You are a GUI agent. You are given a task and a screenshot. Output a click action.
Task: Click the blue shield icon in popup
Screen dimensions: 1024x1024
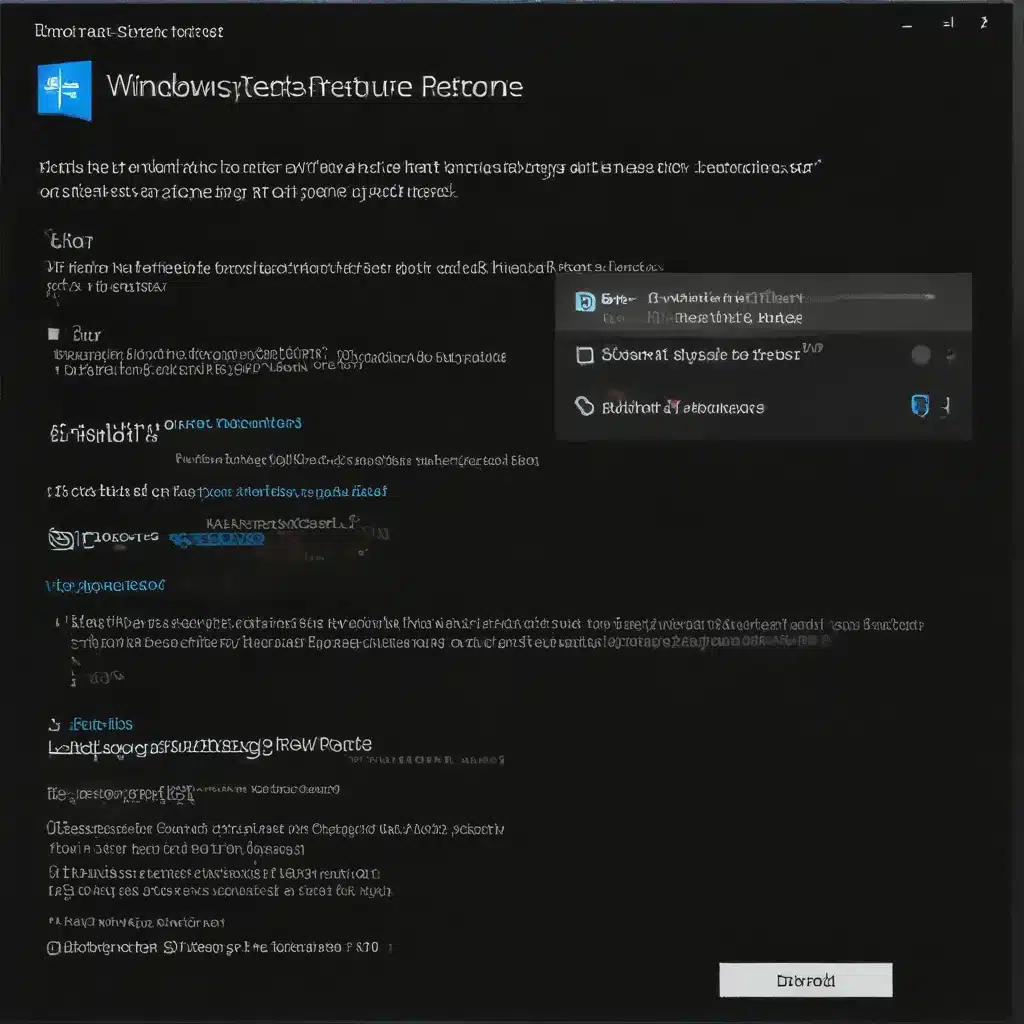pos(920,406)
